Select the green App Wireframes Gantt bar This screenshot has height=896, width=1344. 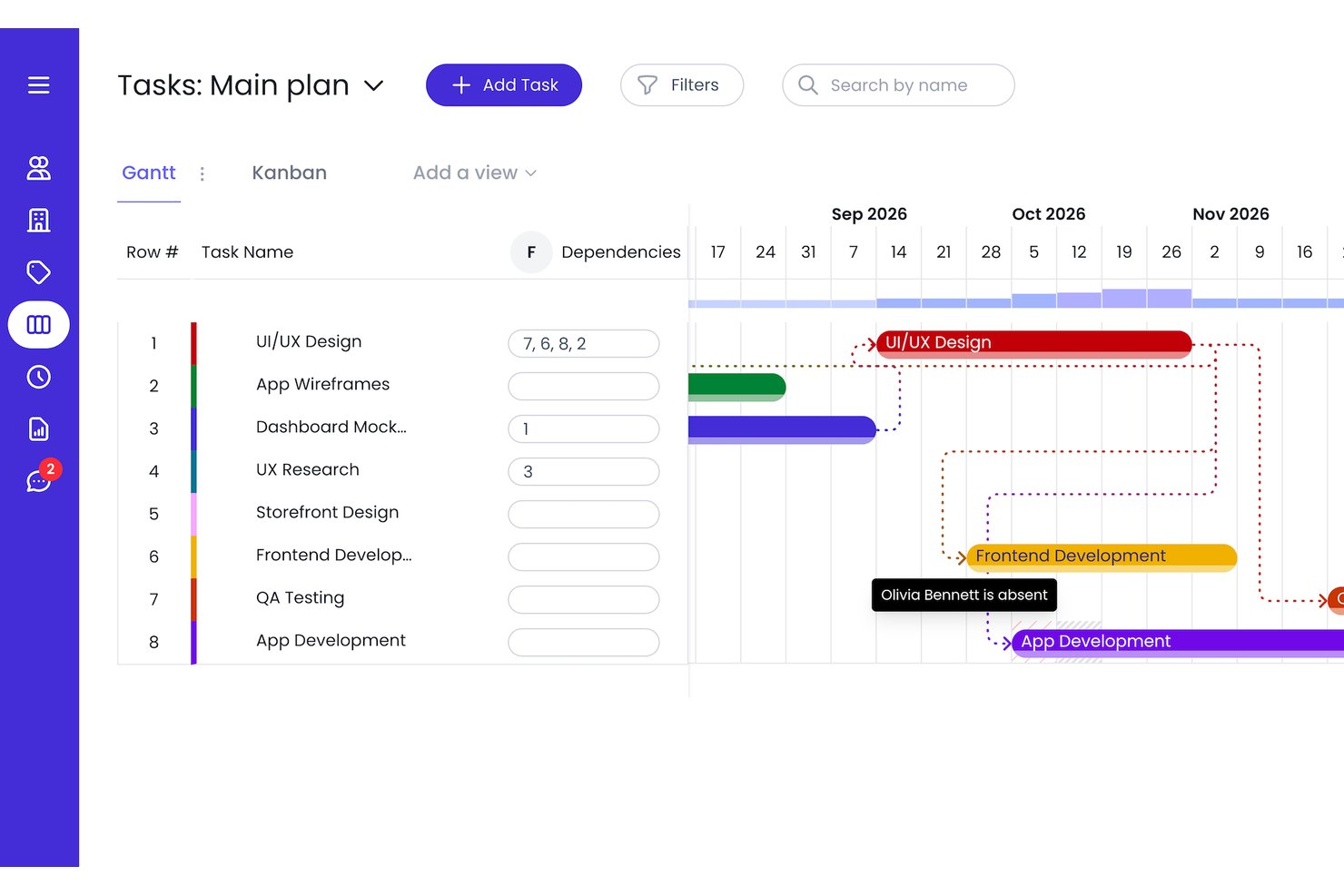[x=737, y=387]
